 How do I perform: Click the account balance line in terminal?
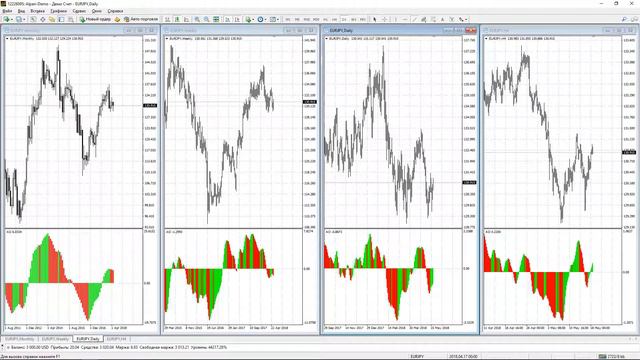pos(118,347)
